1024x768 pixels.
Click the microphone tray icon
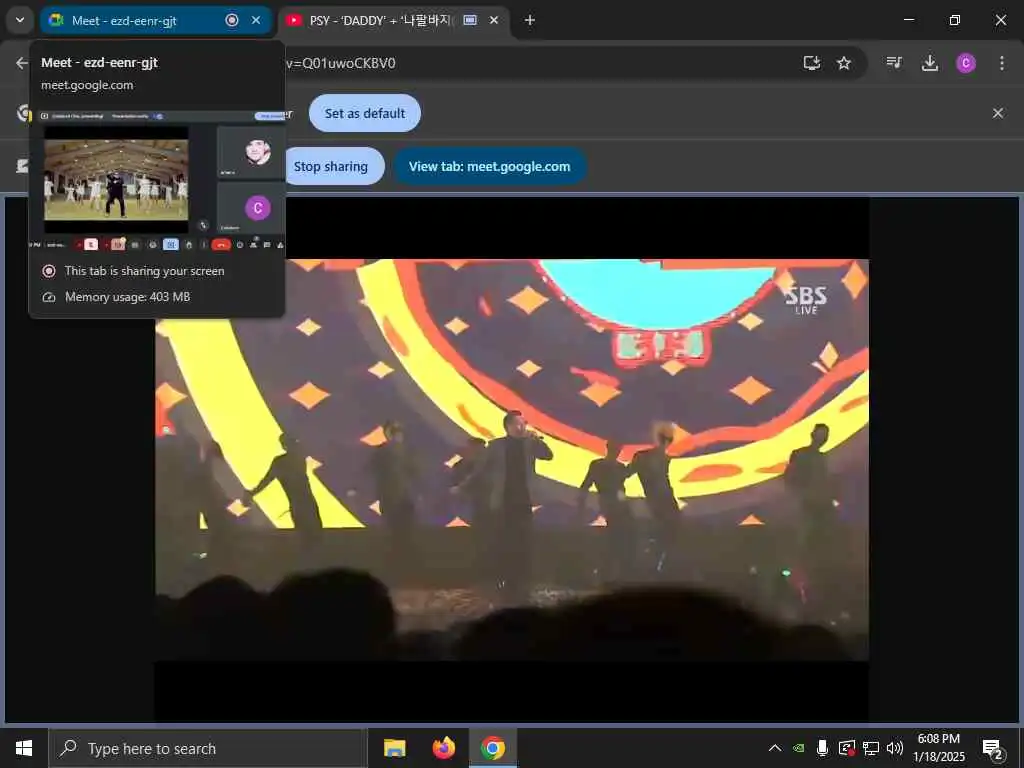tap(822, 748)
